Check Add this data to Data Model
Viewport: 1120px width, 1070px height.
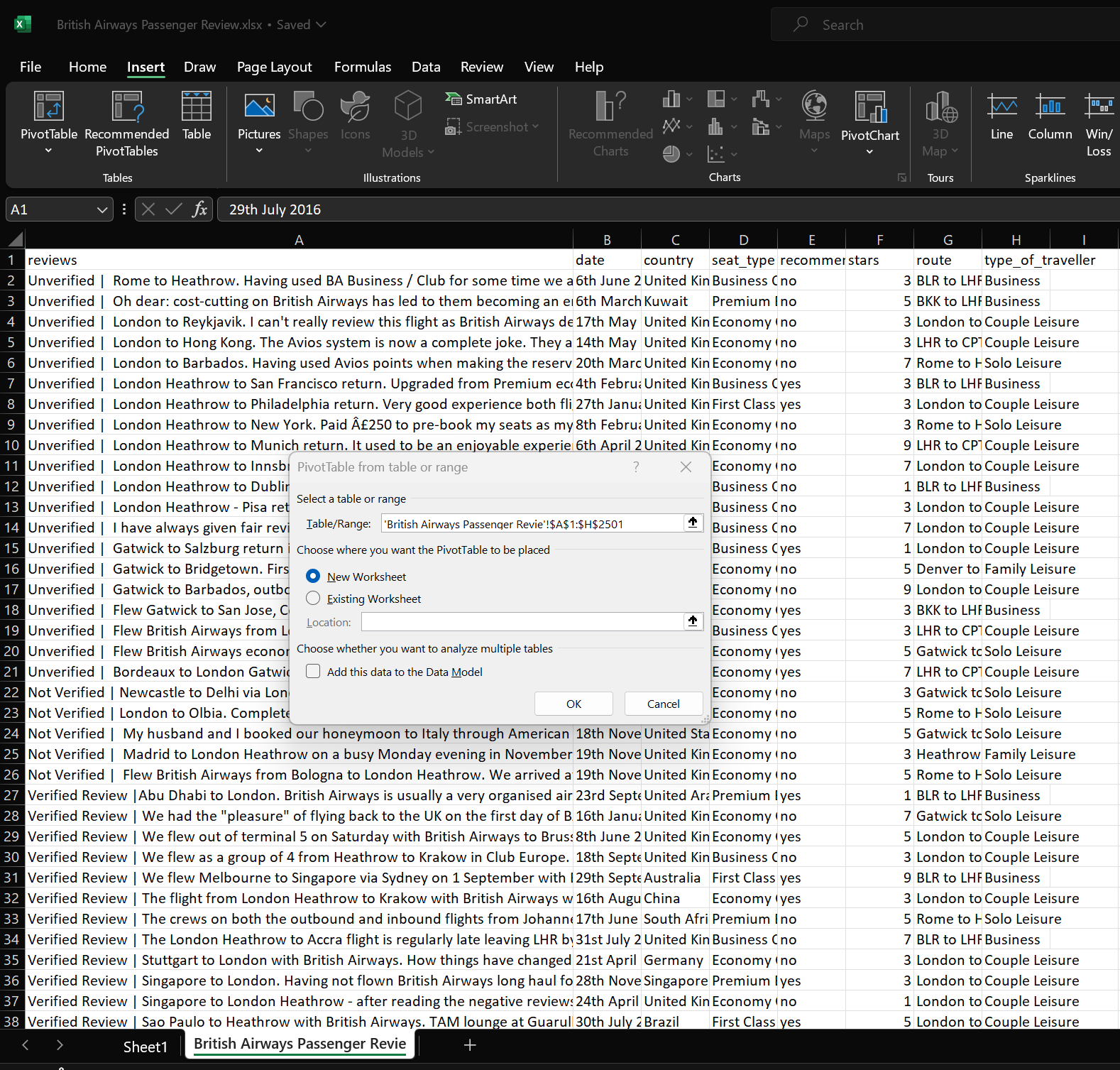313,672
